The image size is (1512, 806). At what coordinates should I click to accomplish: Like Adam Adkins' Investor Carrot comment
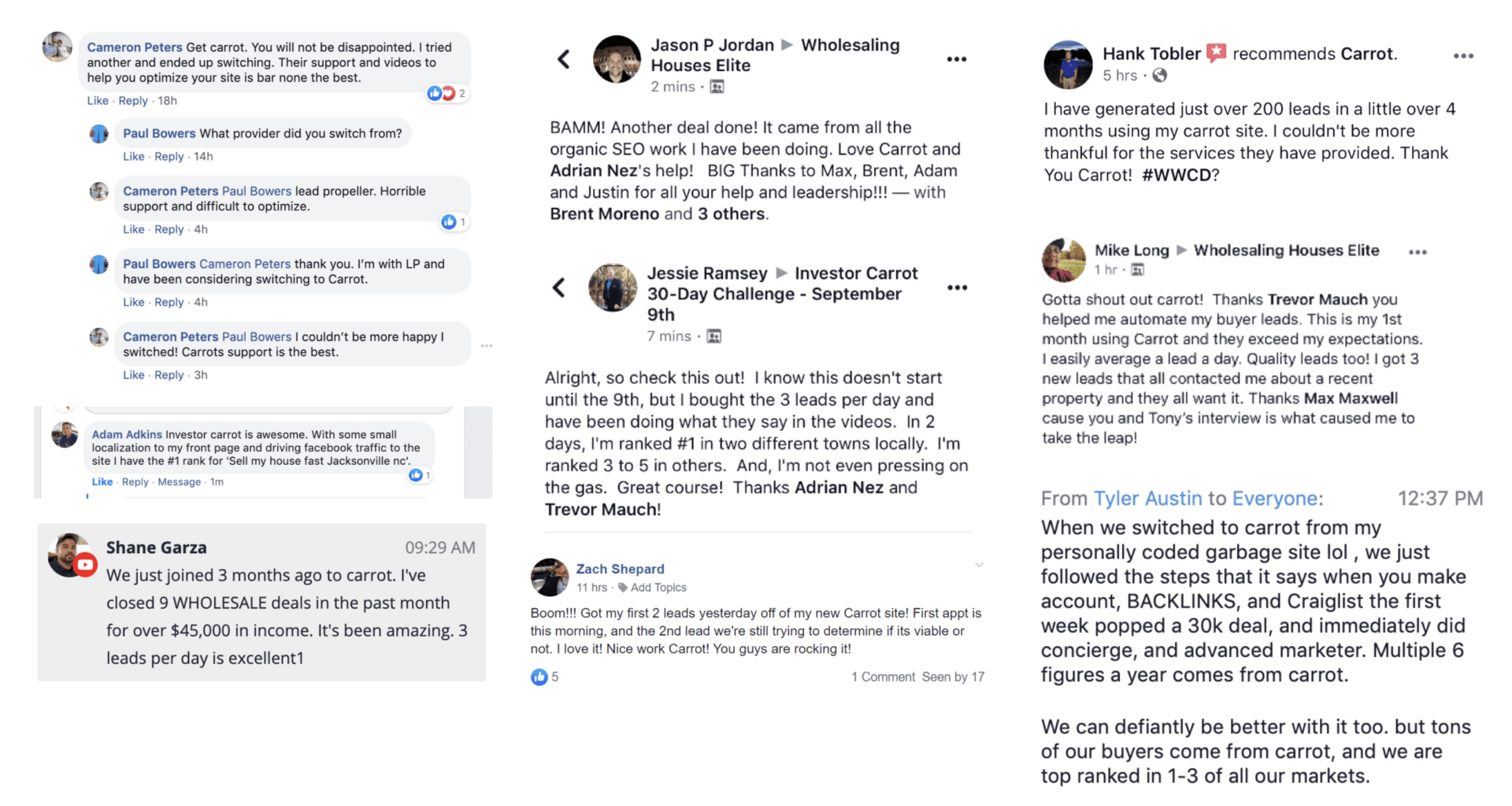pos(102,482)
